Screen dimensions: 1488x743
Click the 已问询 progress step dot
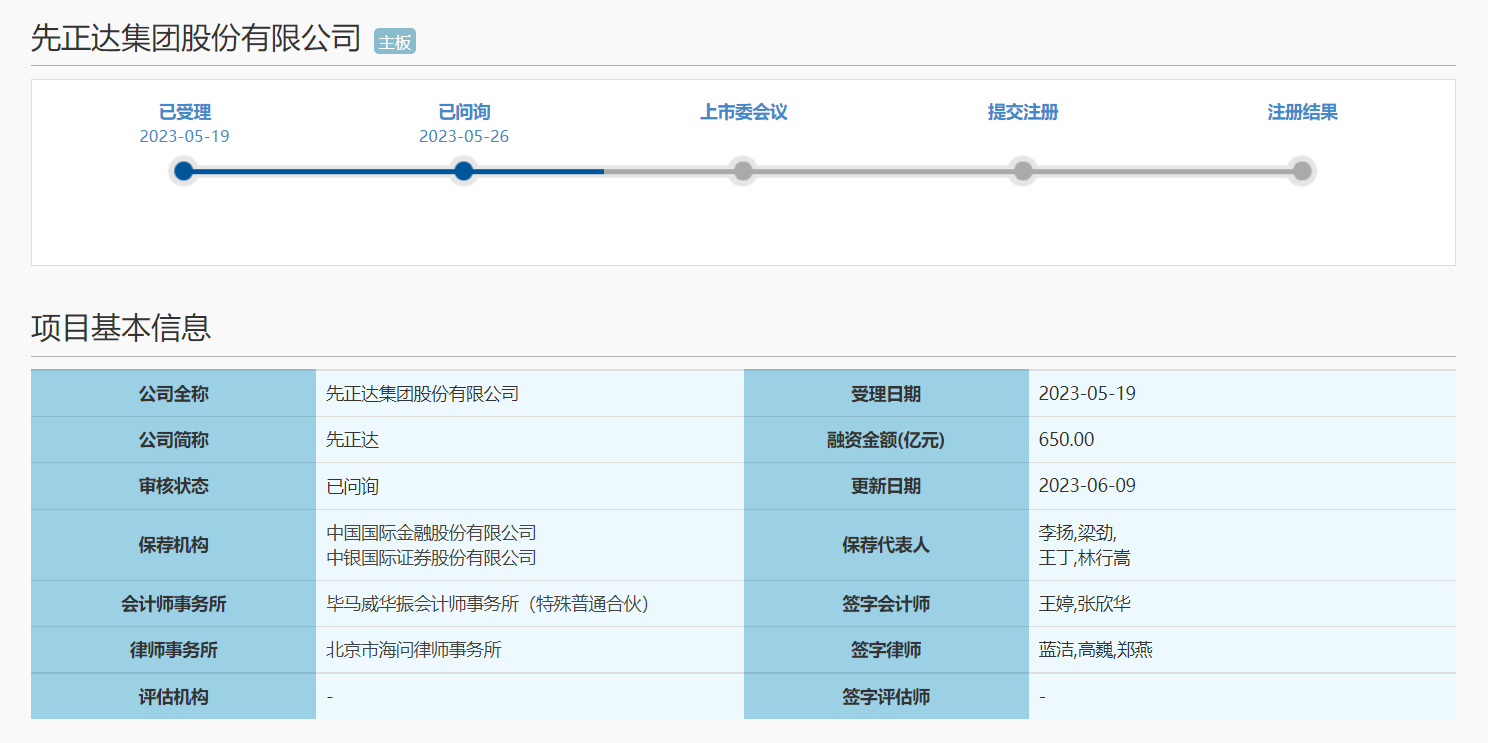tap(463, 171)
